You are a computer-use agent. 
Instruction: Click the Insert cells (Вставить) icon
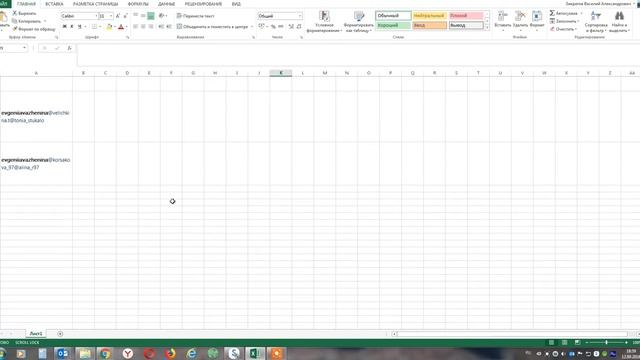[x=502, y=17]
